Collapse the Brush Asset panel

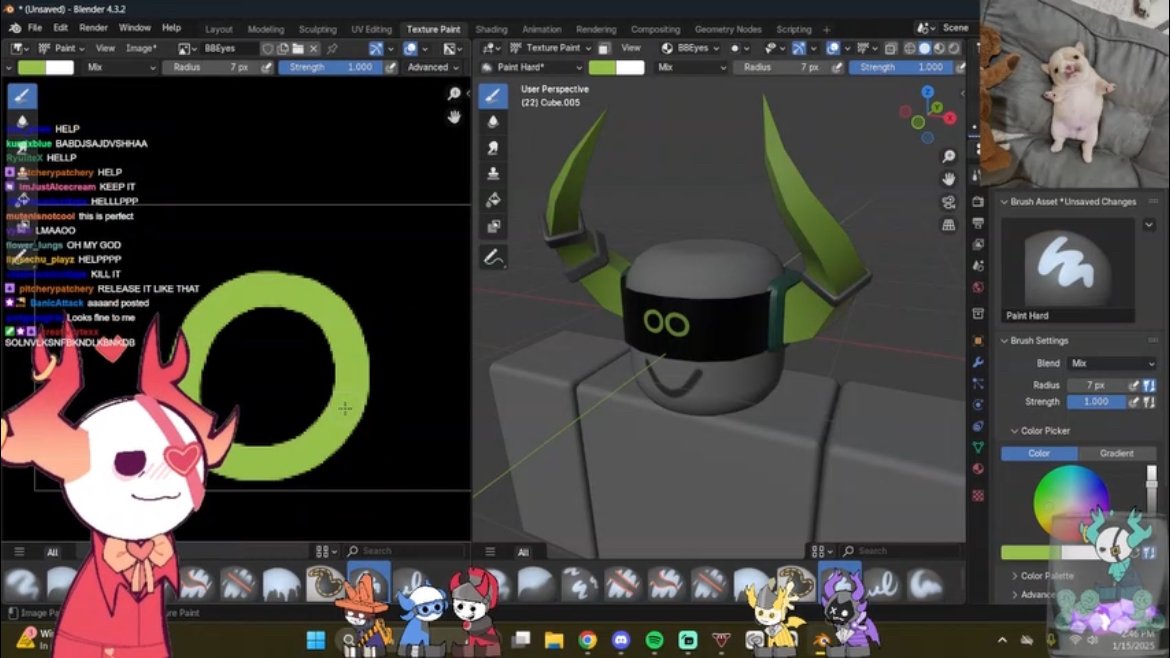pos(1004,202)
